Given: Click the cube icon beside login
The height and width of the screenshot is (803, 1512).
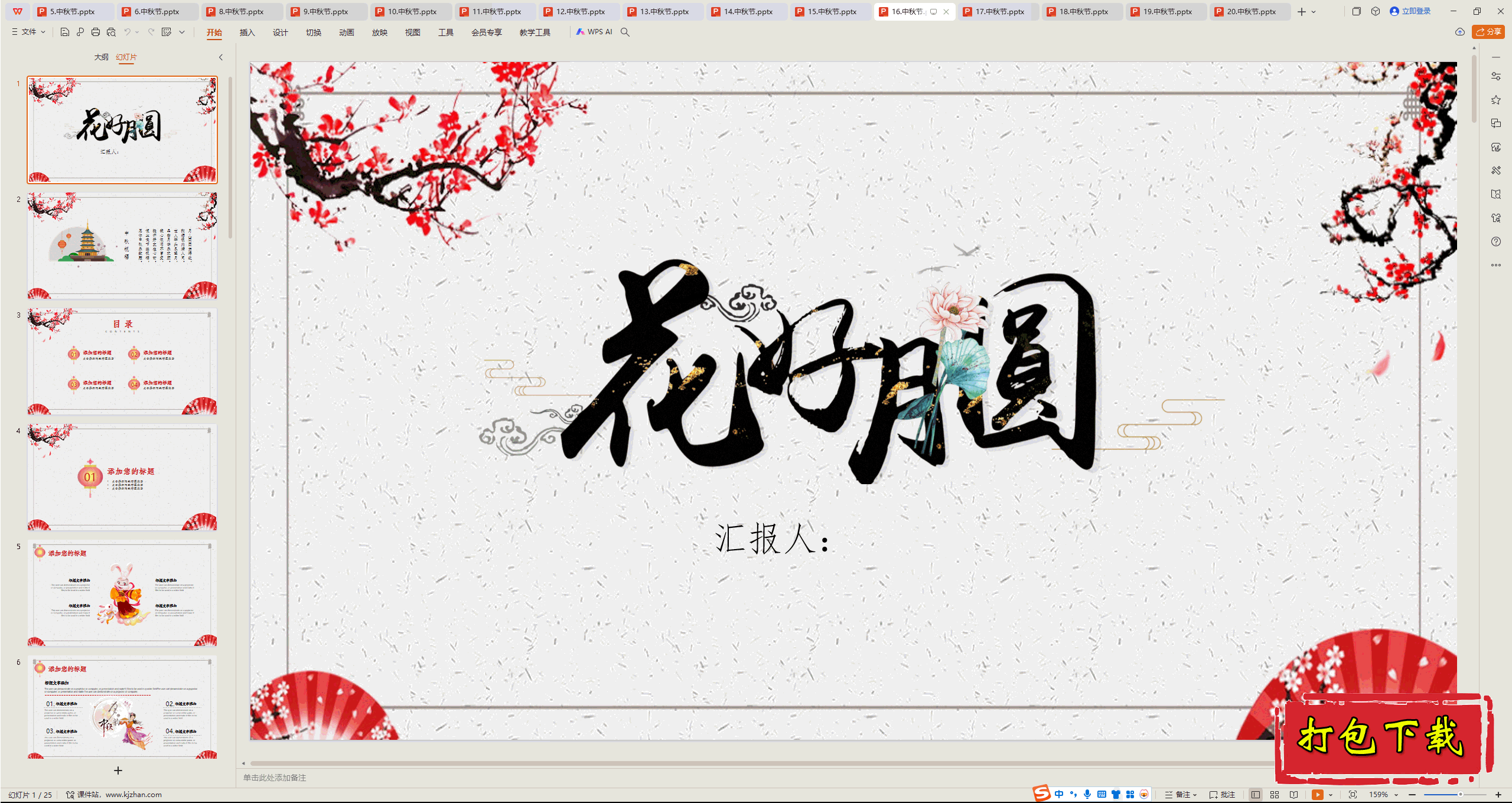Looking at the screenshot, I should (1376, 11).
